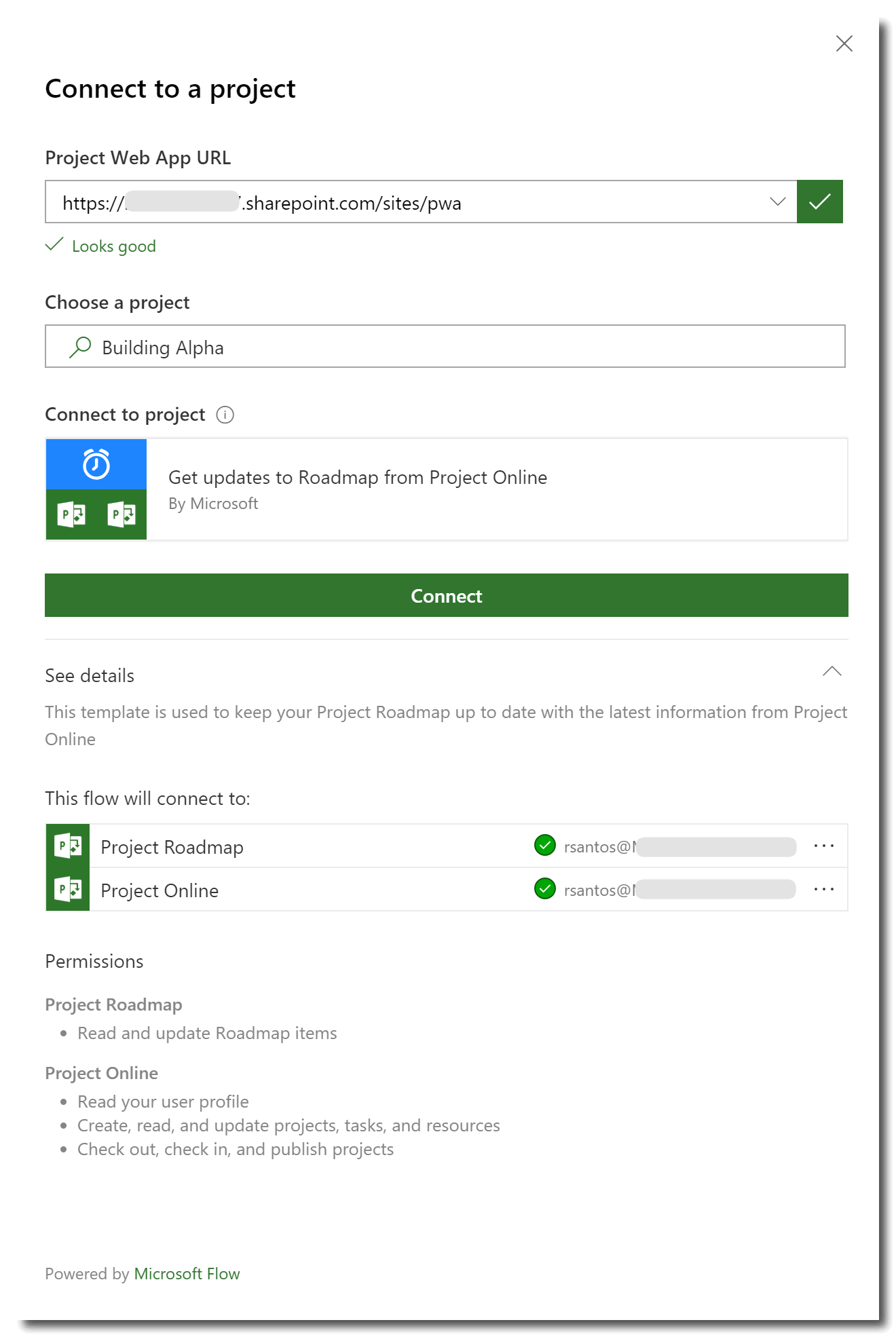Click the Looks good status text
The width and height of the screenshot is (896, 1337).
point(114,246)
